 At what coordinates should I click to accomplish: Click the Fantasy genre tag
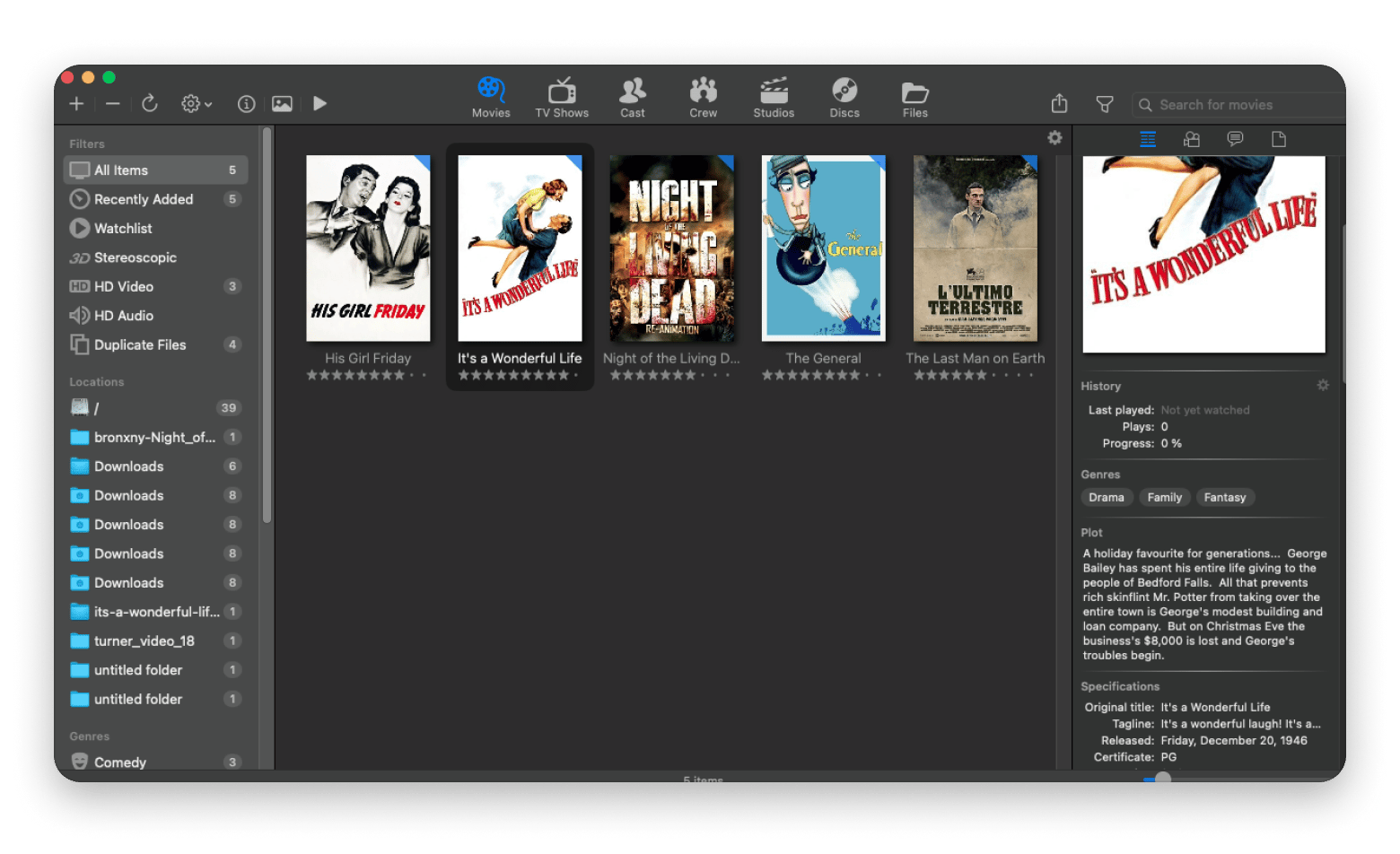point(1225,497)
